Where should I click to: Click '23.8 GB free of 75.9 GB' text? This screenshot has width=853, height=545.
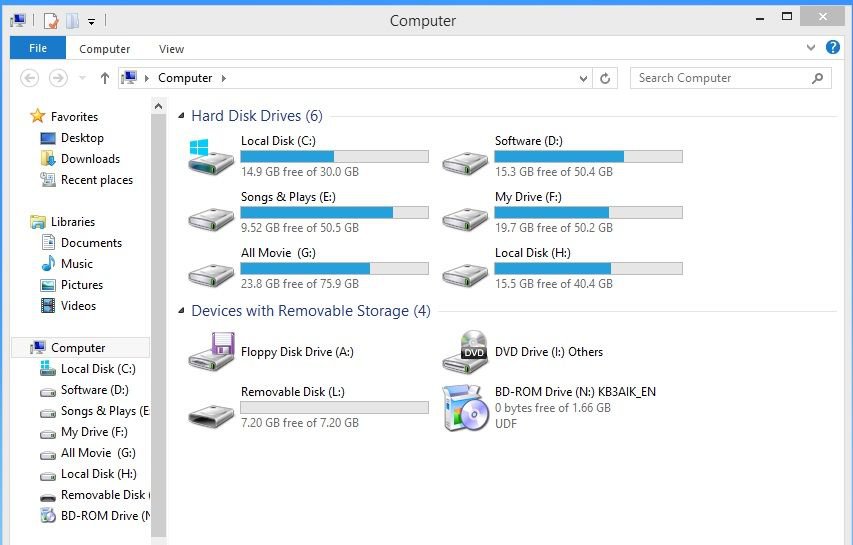pos(300,284)
